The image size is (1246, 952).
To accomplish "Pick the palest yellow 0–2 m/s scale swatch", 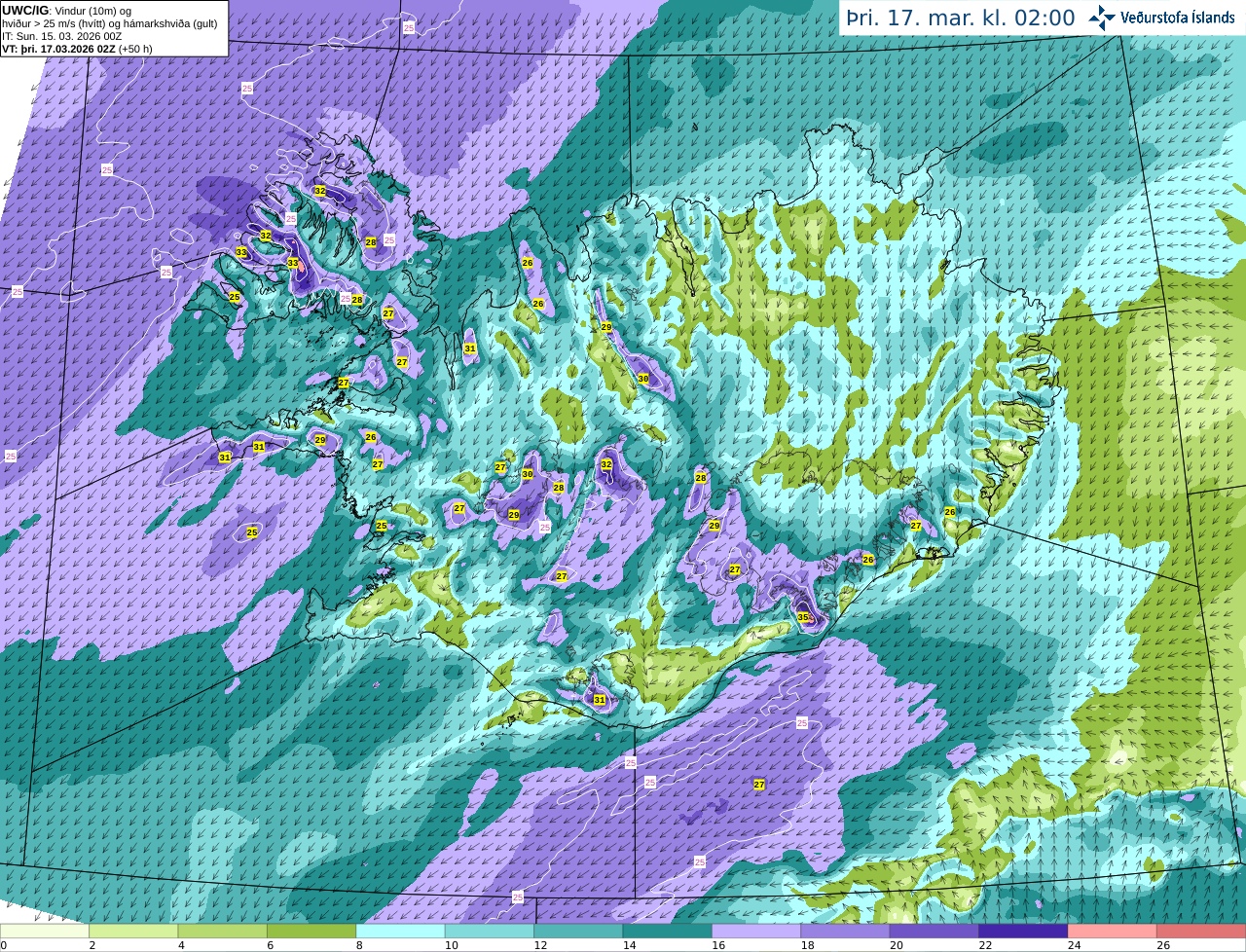I will tap(45, 931).
